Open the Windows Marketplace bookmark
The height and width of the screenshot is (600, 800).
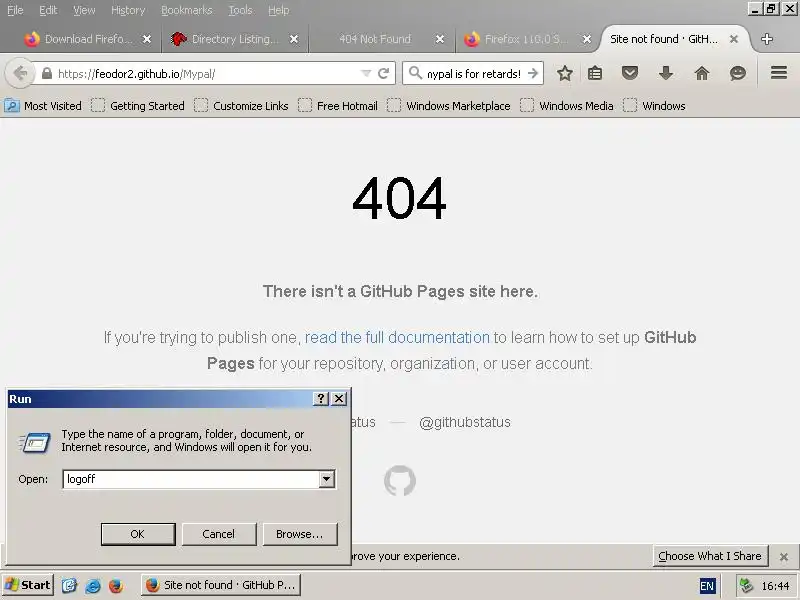click(449, 106)
